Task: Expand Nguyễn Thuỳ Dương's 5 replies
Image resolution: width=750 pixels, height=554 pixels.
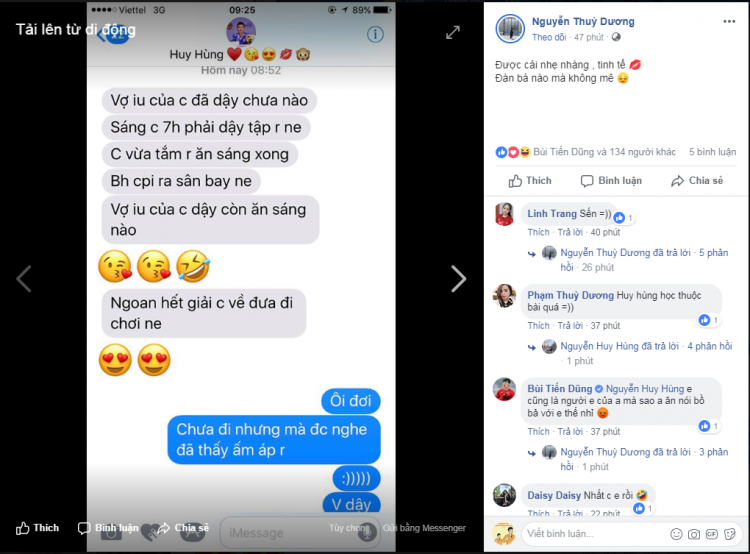Action: click(x=644, y=260)
